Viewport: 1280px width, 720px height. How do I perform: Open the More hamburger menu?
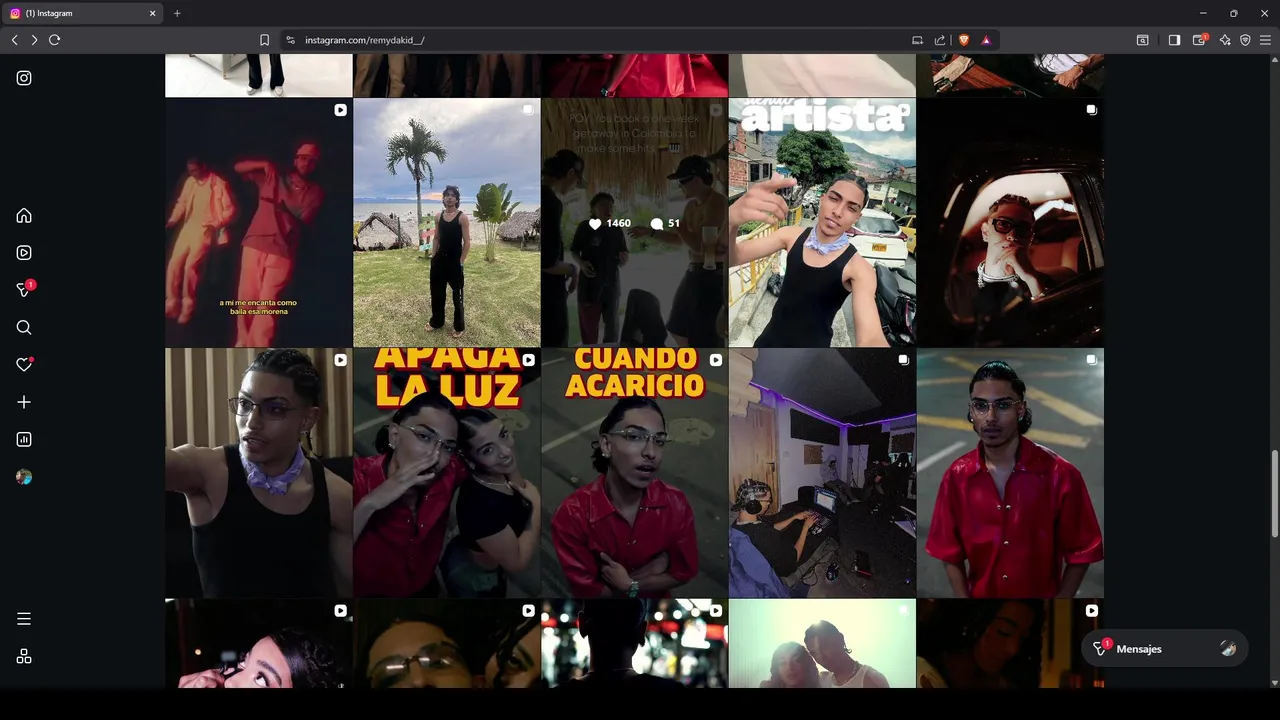24,619
